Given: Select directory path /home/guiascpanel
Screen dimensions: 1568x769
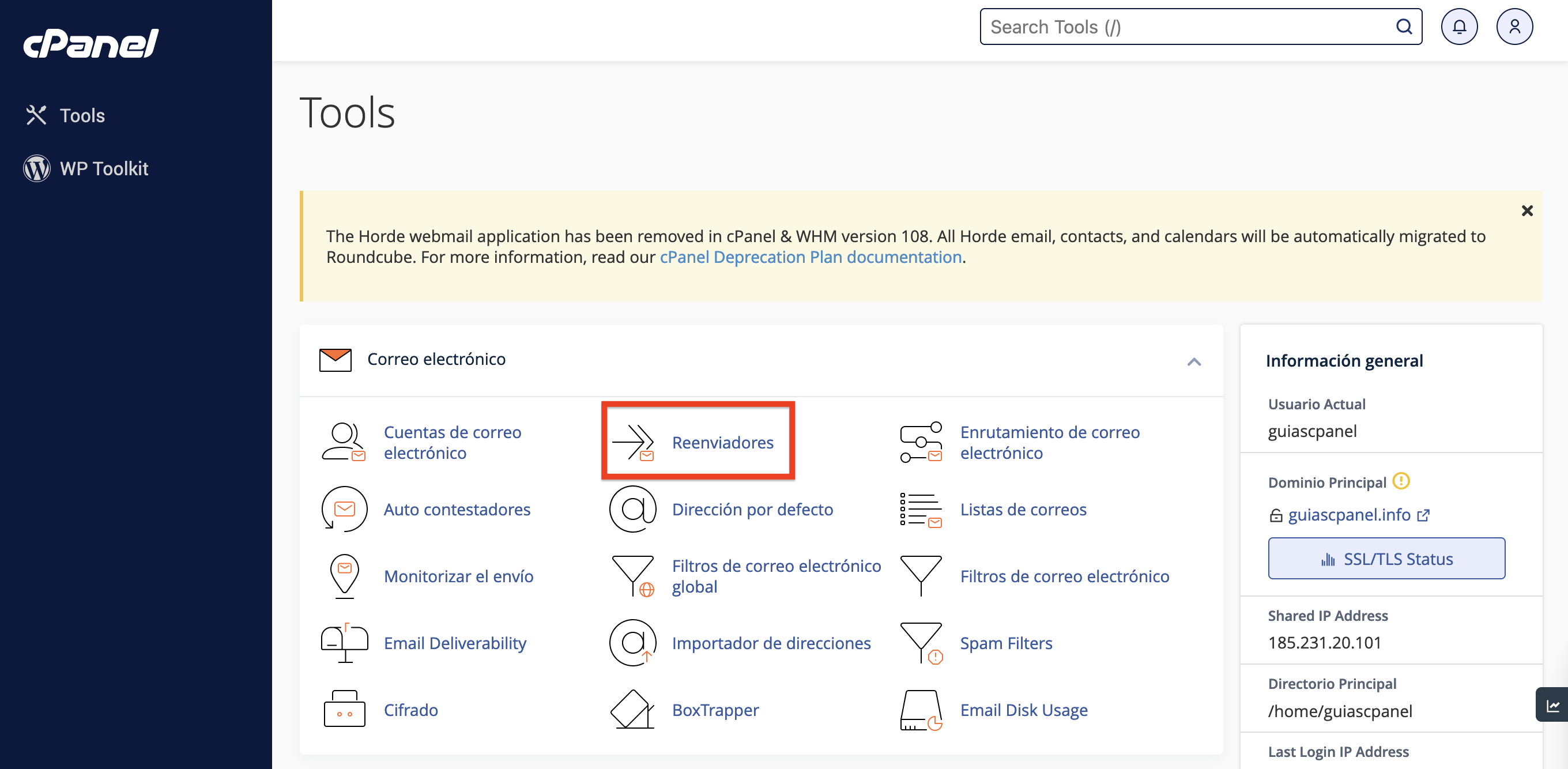Looking at the screenshot, I should [1340, 711].
